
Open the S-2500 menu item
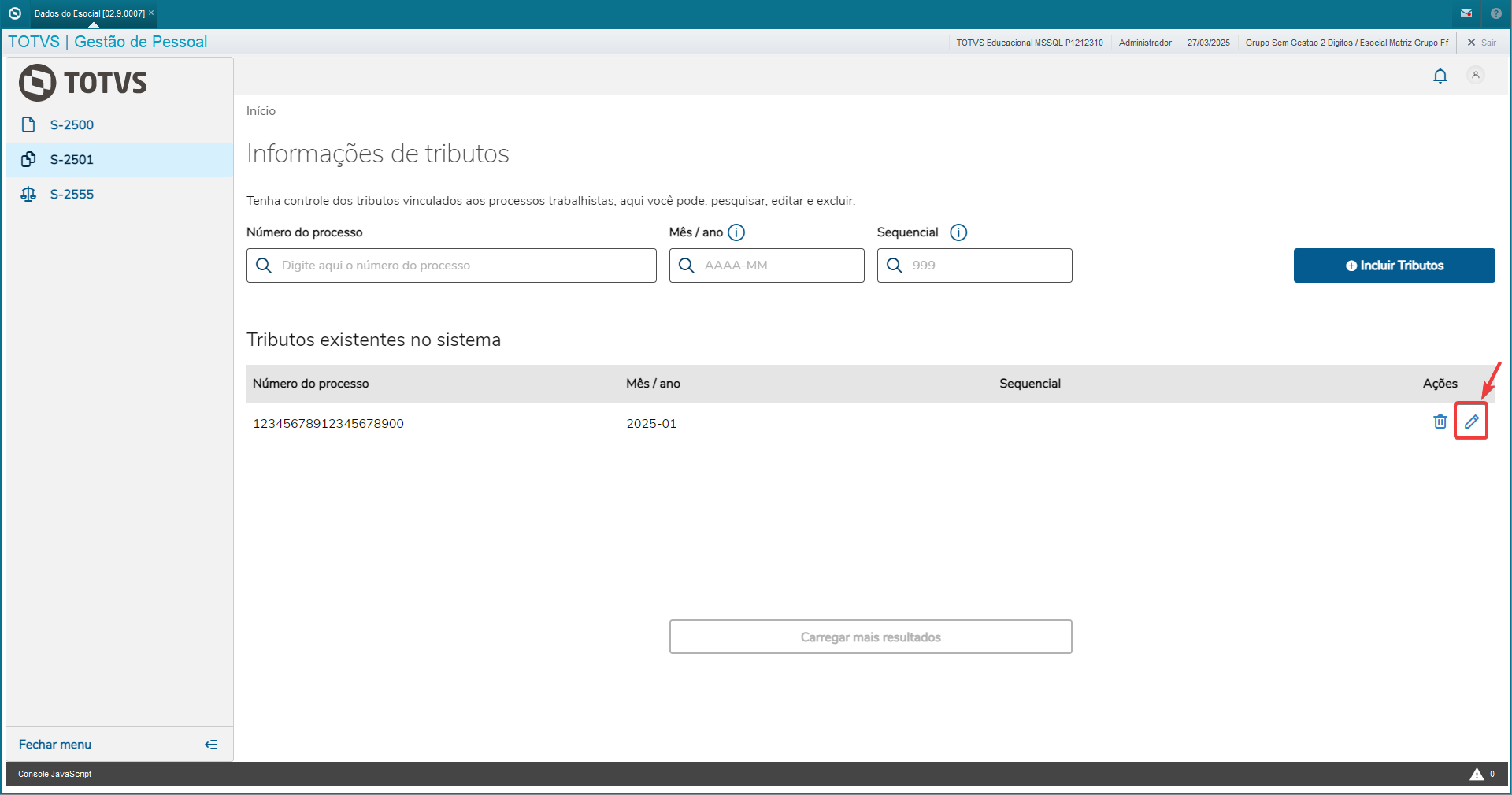click(x=72, y=124)
